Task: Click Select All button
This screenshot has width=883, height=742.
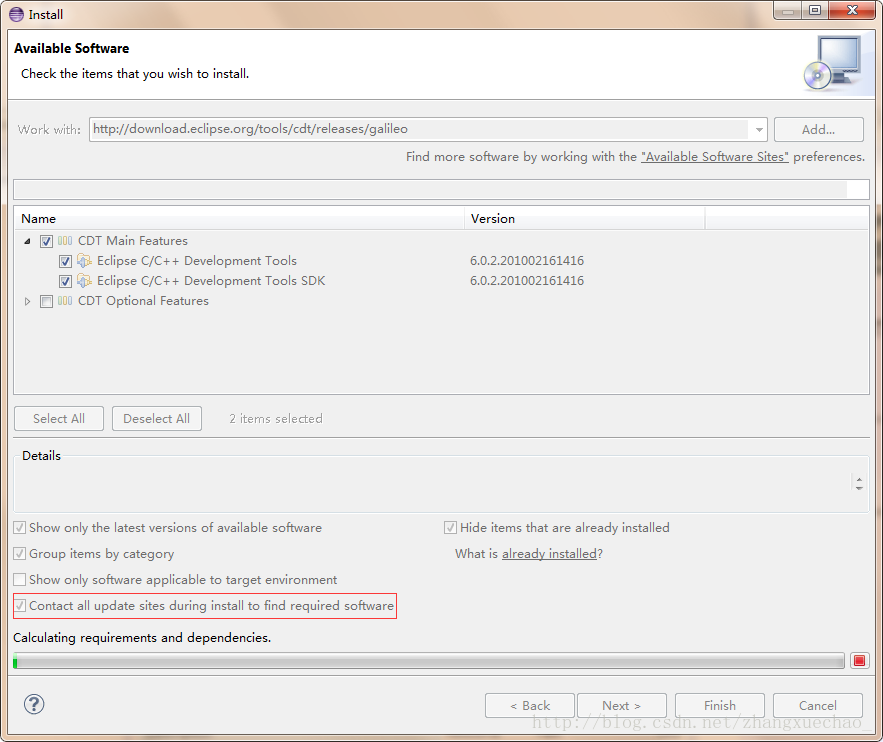Action: click(59, 418)
